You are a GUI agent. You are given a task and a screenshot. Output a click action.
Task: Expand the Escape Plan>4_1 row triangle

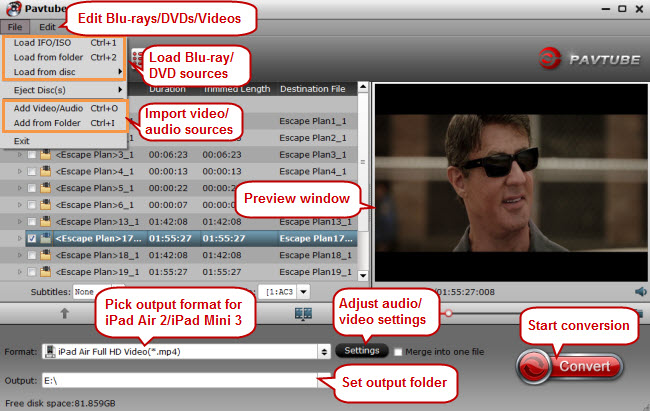[x=19, y=171]
